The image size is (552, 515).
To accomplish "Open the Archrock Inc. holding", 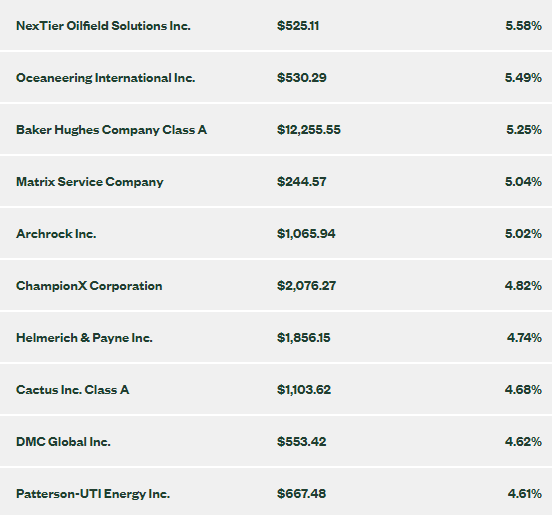I will (x=56, y=234).
